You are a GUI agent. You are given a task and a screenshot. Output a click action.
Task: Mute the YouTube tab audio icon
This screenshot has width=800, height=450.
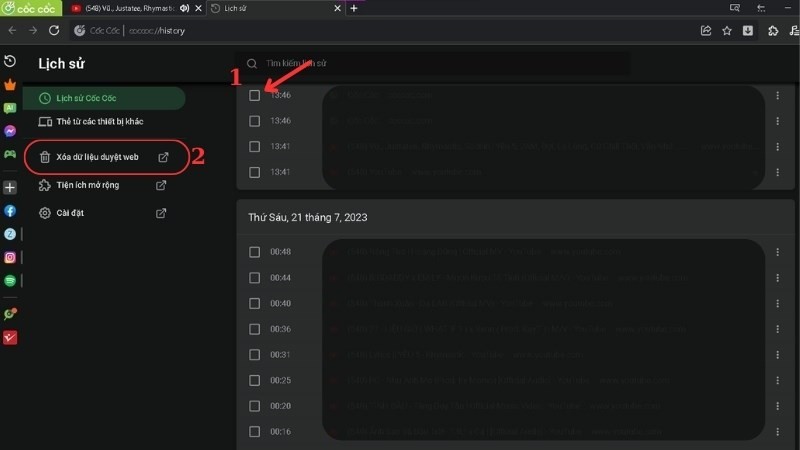(x=185, y=8)
